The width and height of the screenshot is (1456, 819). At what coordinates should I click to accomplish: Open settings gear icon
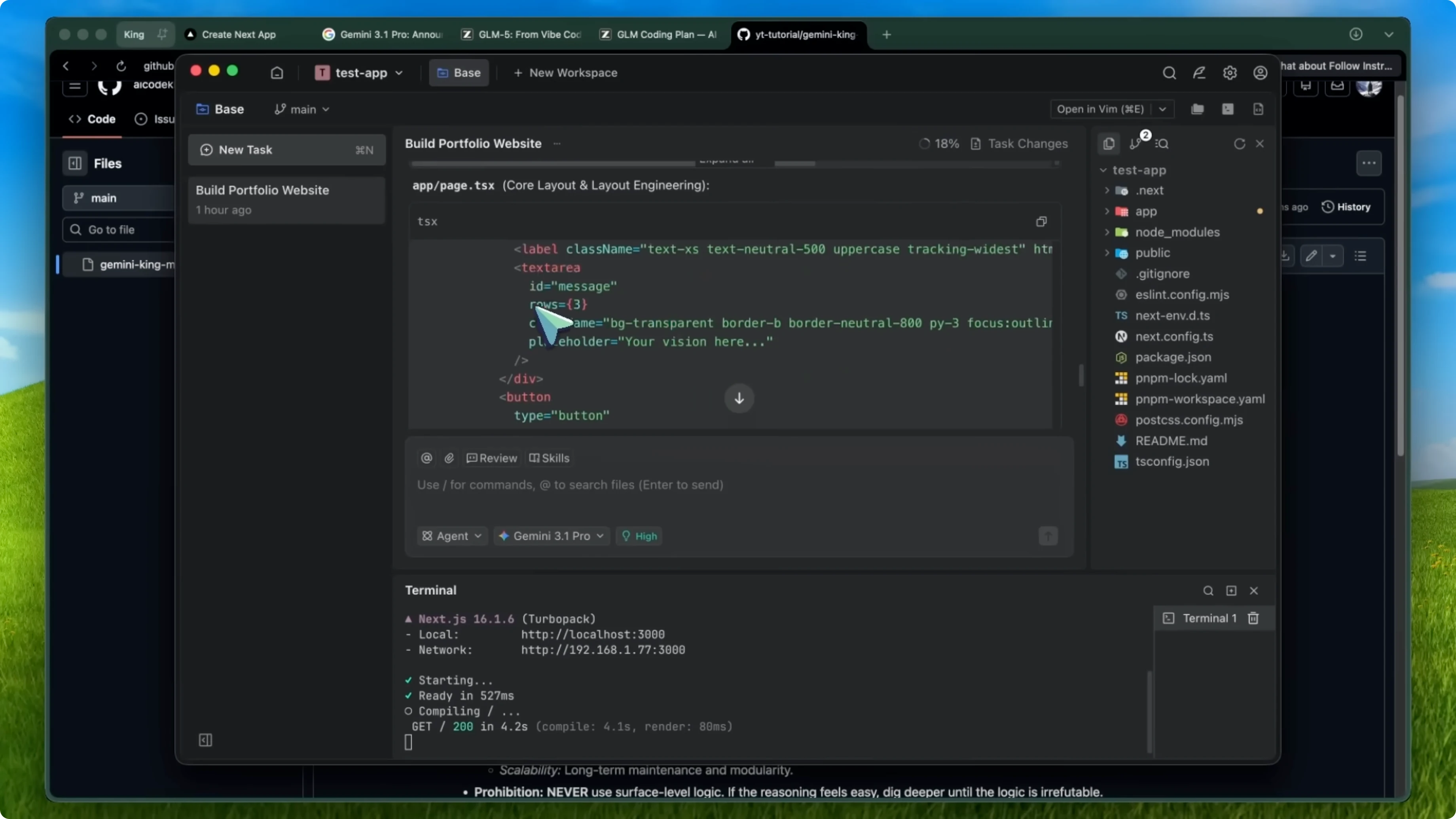point(1229,72)
